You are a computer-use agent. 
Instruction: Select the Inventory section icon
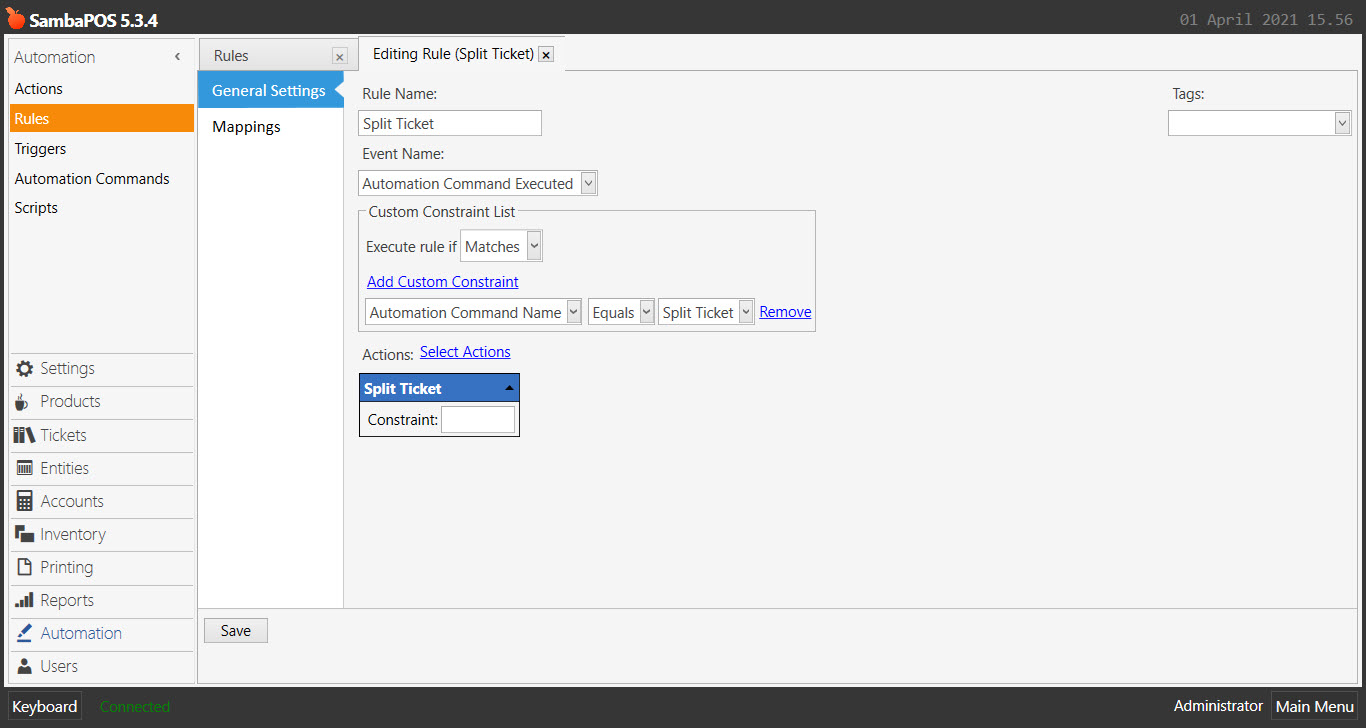(22, 534)
